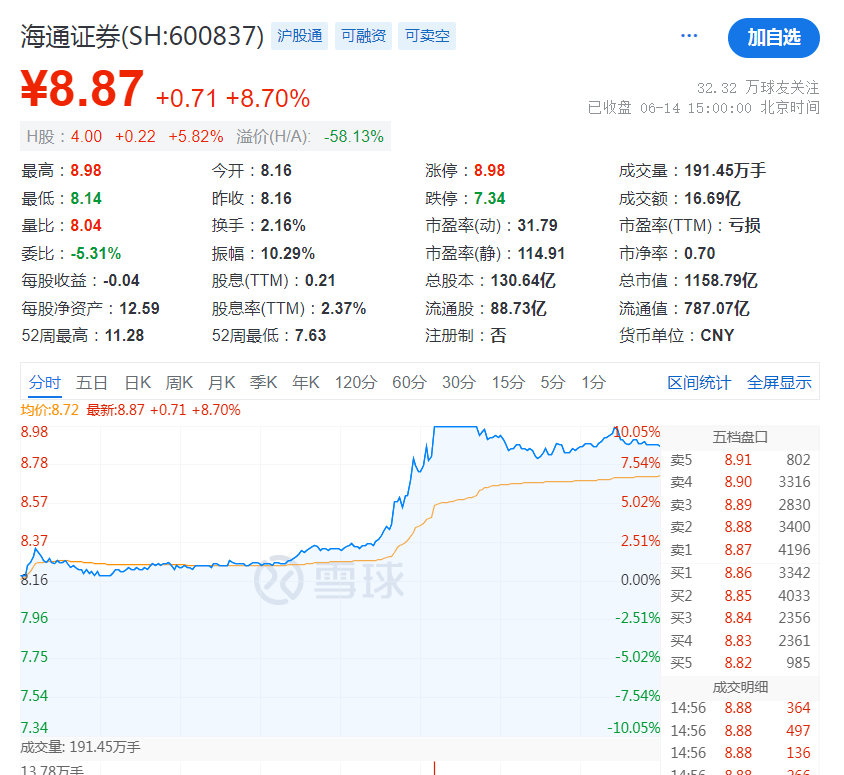Click the 加自选 button
This screenshot has height=775, width=844.
click(773, 38)
